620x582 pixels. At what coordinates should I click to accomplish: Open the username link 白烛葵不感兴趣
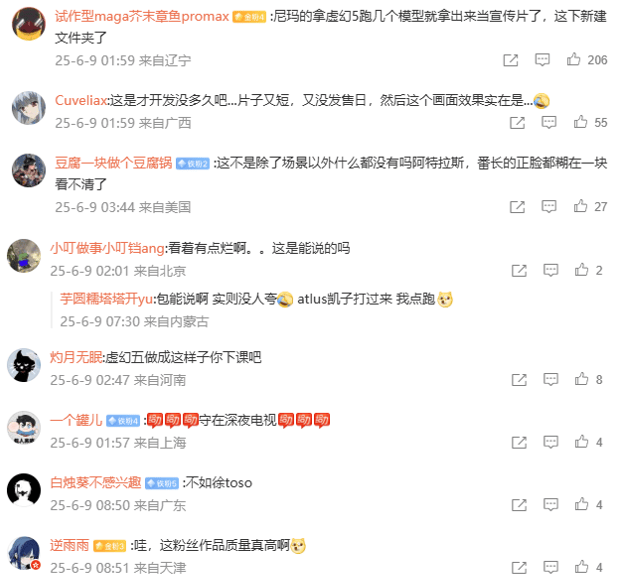(95, 482)
